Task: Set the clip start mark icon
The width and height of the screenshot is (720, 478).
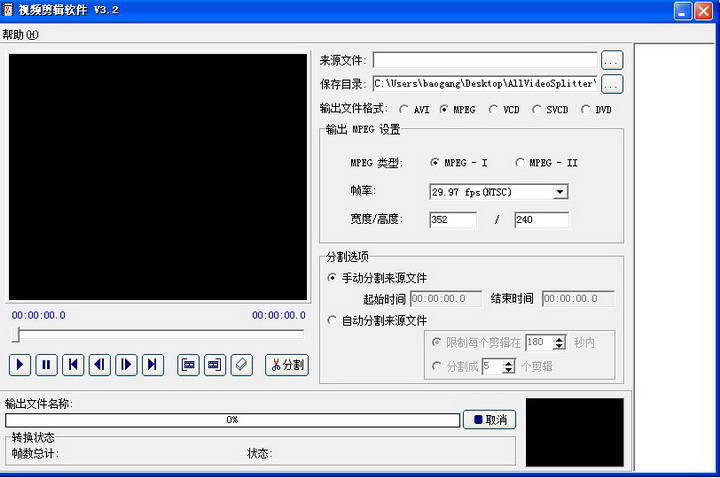Action: (188, 365)
